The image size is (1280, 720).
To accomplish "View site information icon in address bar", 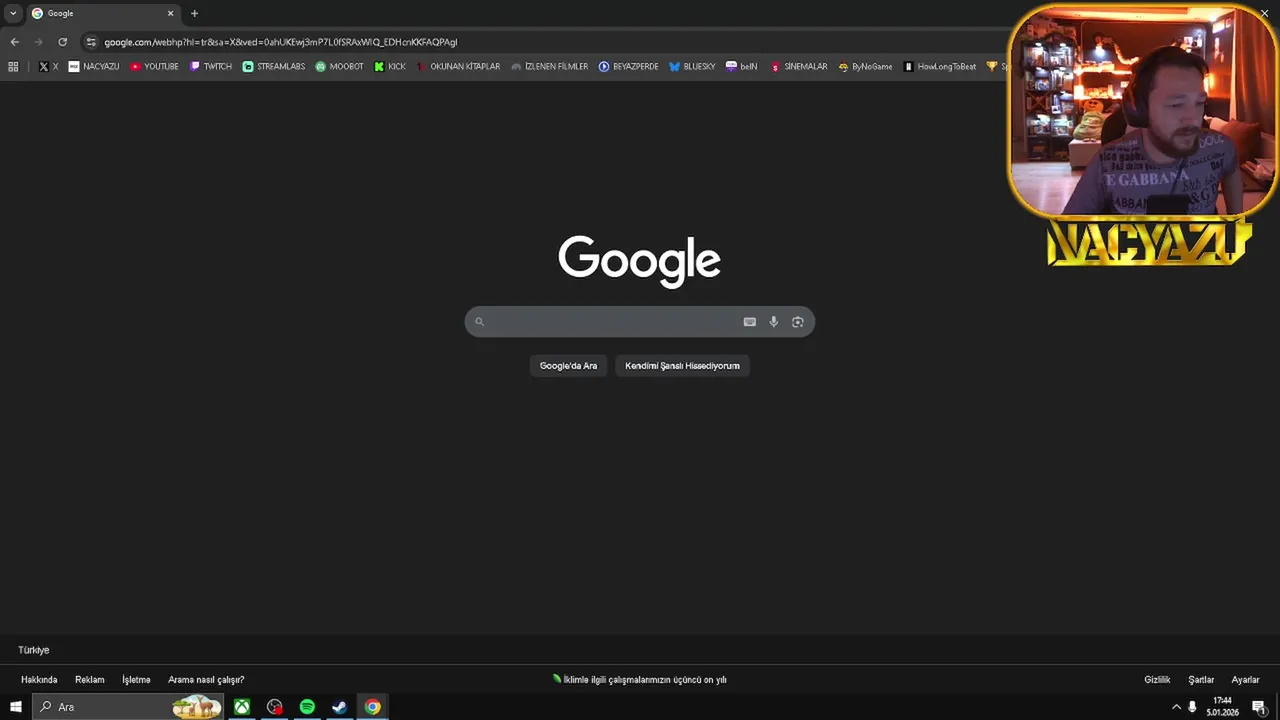I will tap(91, 42).
